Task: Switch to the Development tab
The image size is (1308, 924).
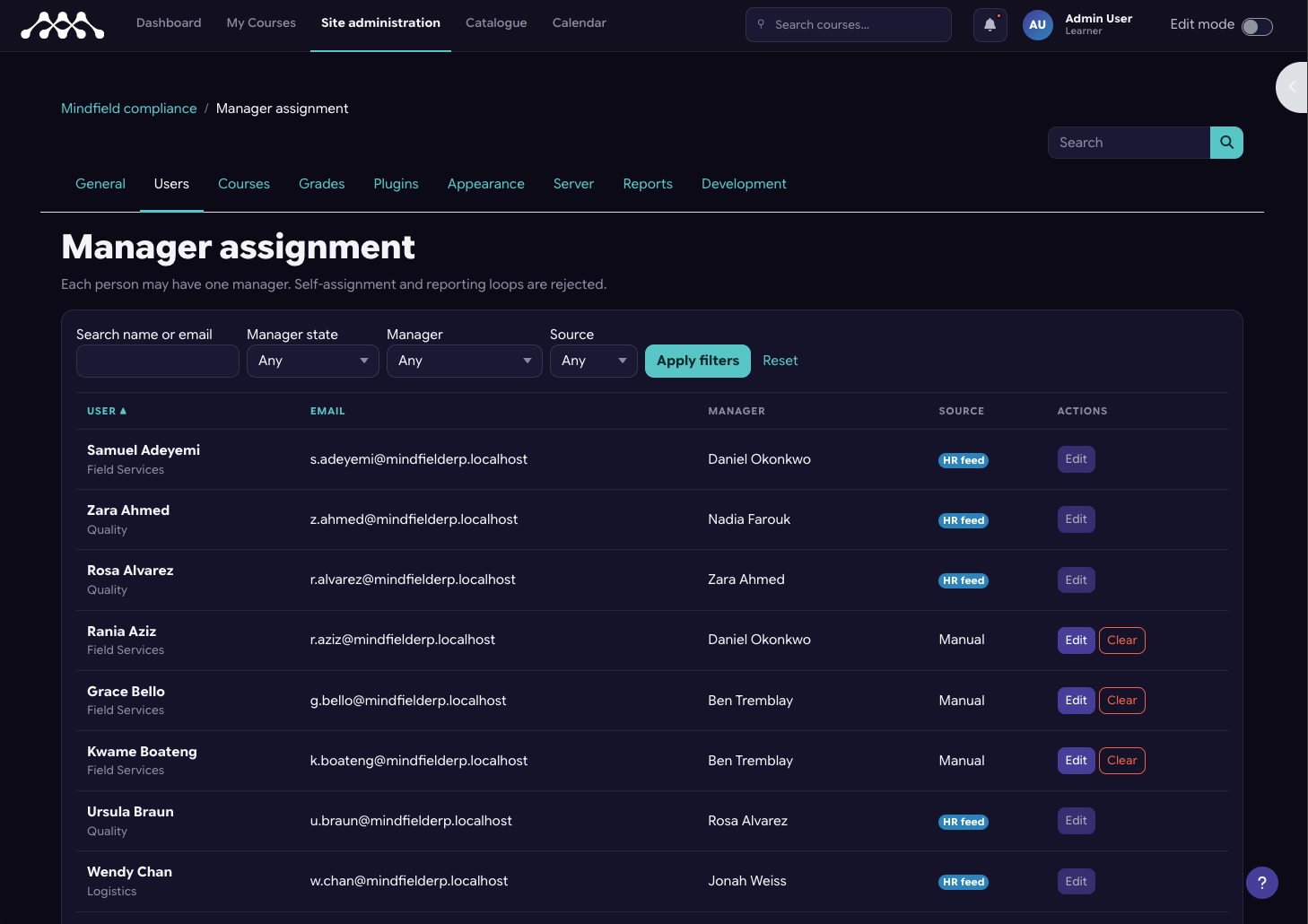Action: [x=744, y=184]
